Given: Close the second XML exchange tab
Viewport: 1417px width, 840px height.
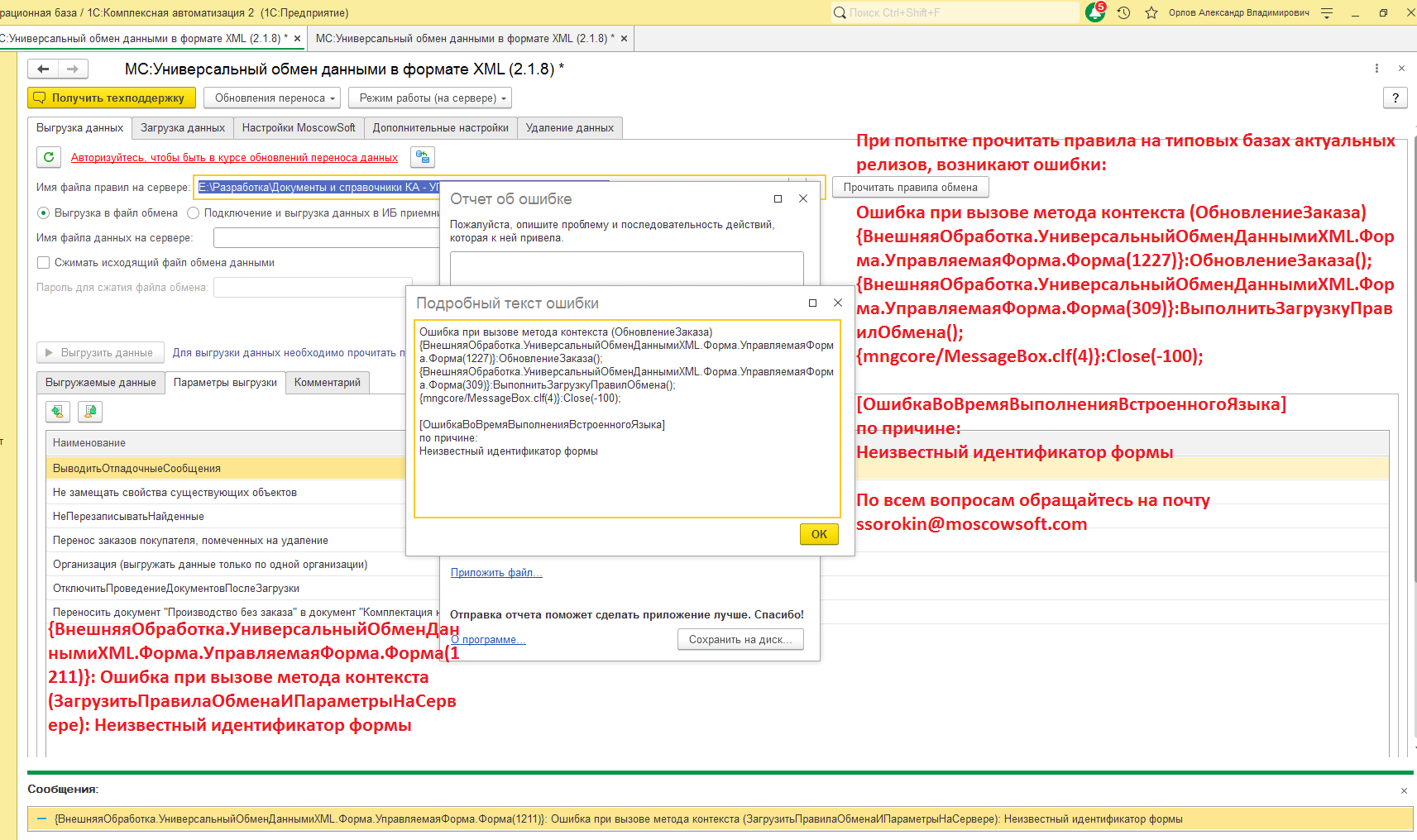Looking at the screenshot, I should click(x=624, y=39).
